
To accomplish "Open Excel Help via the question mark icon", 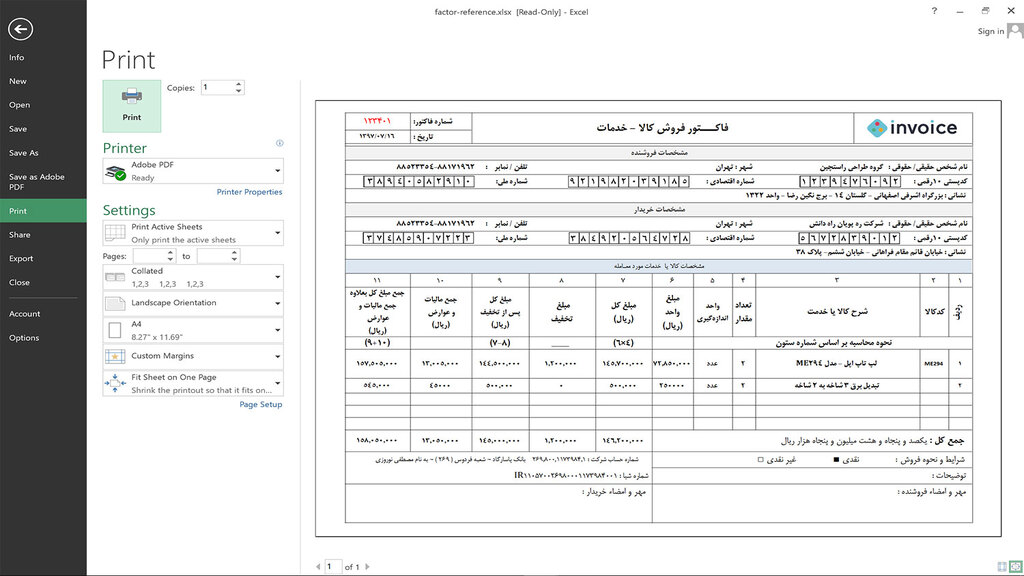I will 933,11.
